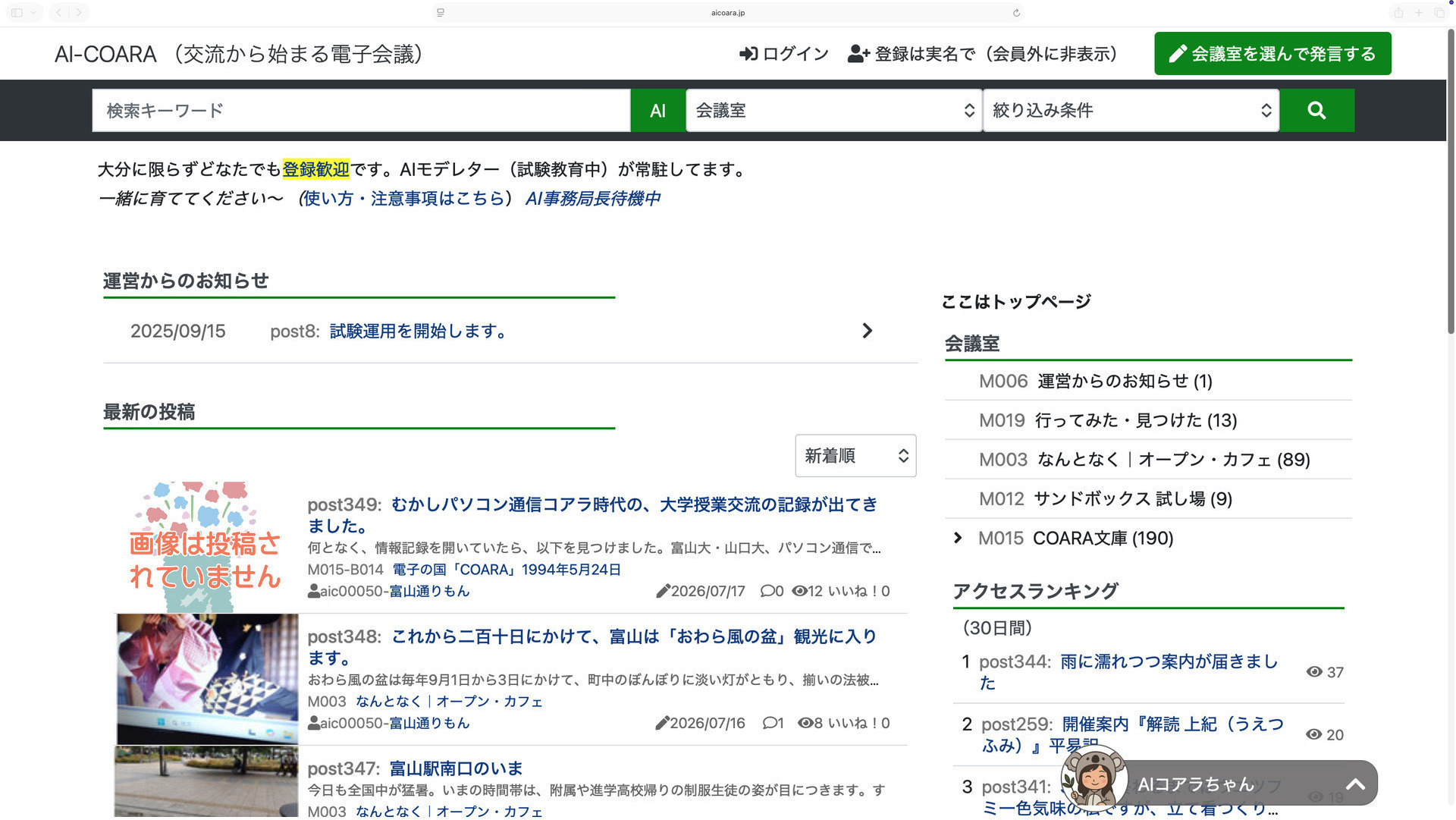Expand the M015 COARA文庫 tree arrow
This screenshot has height=820, width=1456.
pyautogui.click(x=958, y=538)
